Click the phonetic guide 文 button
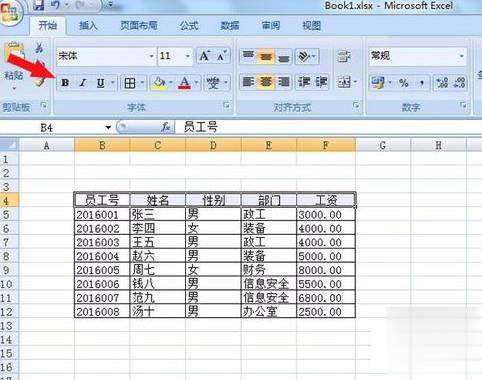Screen dimensions: 482x380 pyautogui.click(x=213, y=83)
